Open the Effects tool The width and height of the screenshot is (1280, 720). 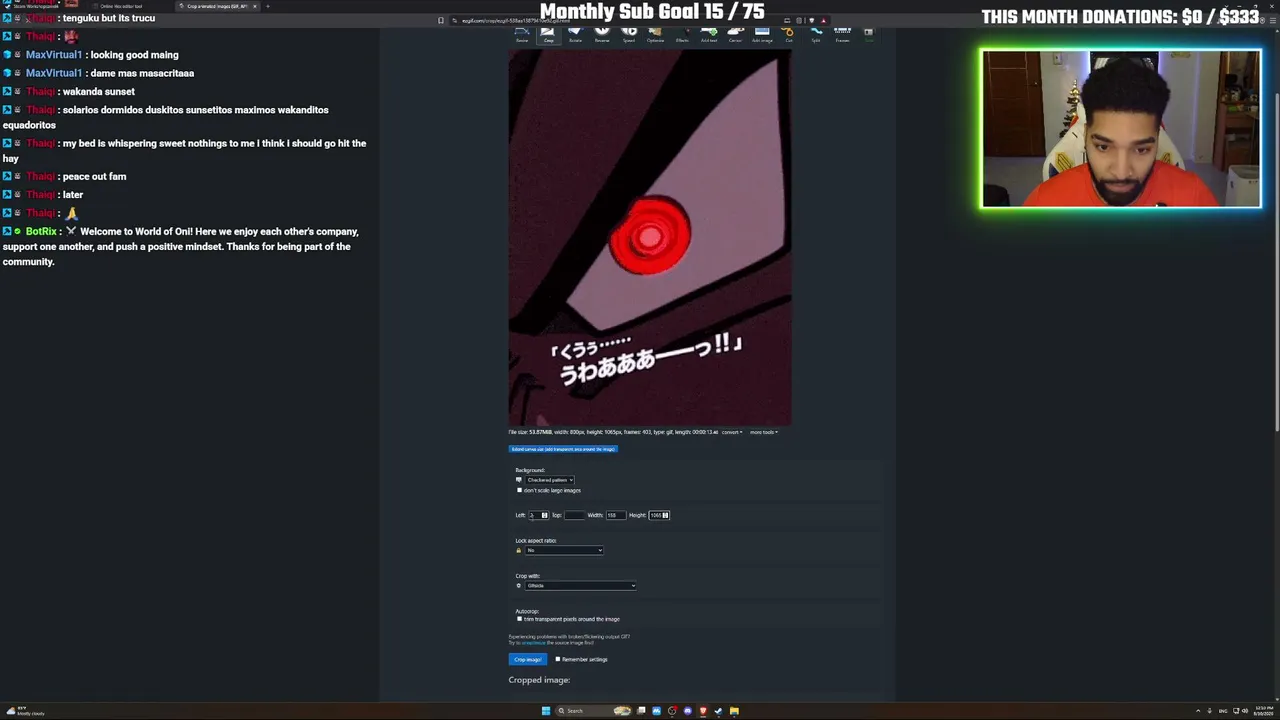(x=682, y=35)
